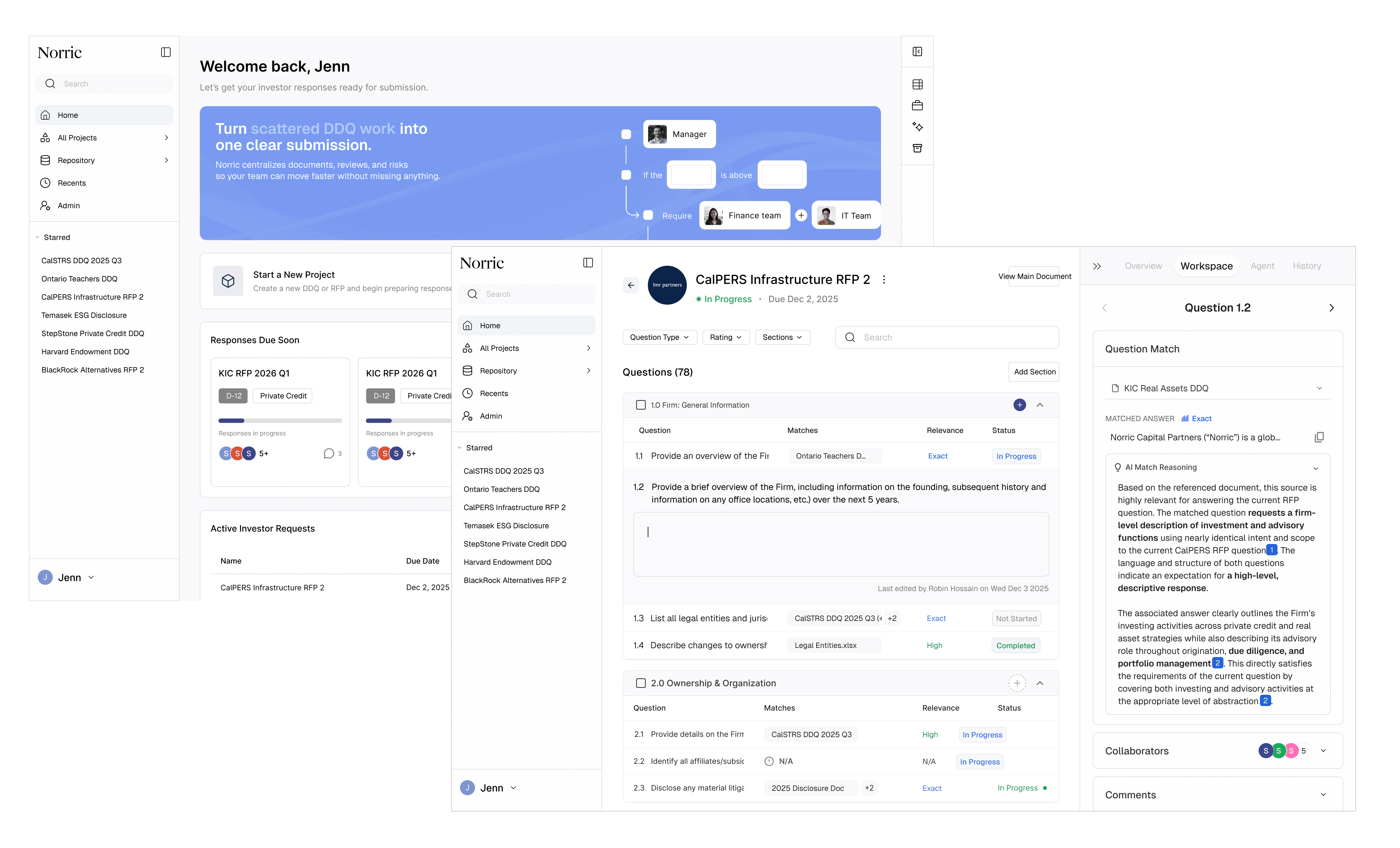This screenshot has width=1400, height=848.
Task: Click View Main Document button
Action: (x=1034, y=277)
